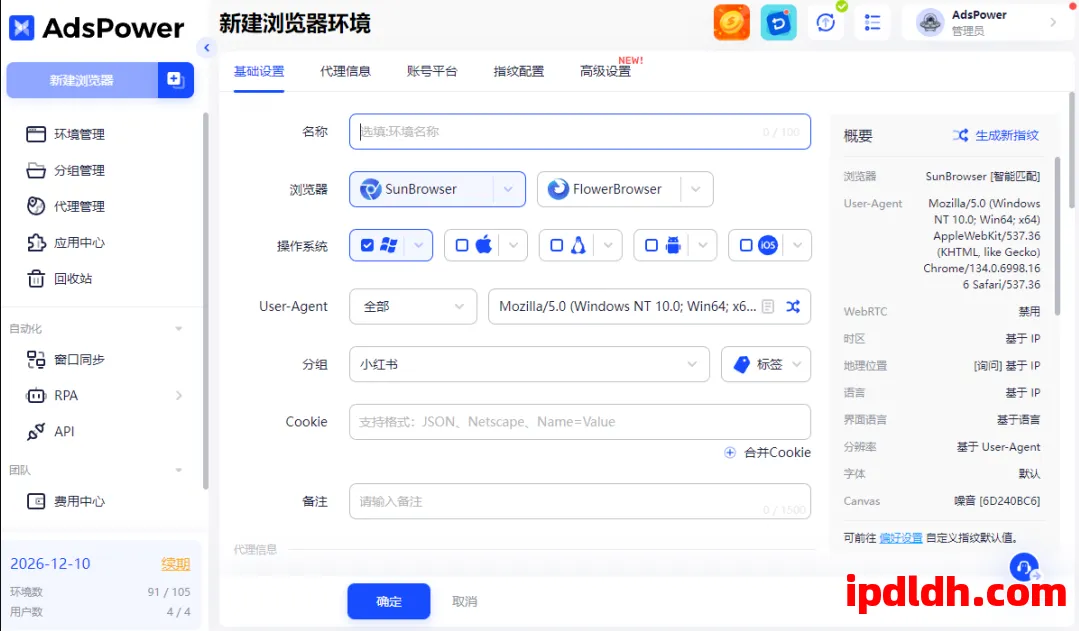This screenshot has height=631, width=1079.
Task: Open 应用中心 puzzle item
Action: click(x=65, y=242)
